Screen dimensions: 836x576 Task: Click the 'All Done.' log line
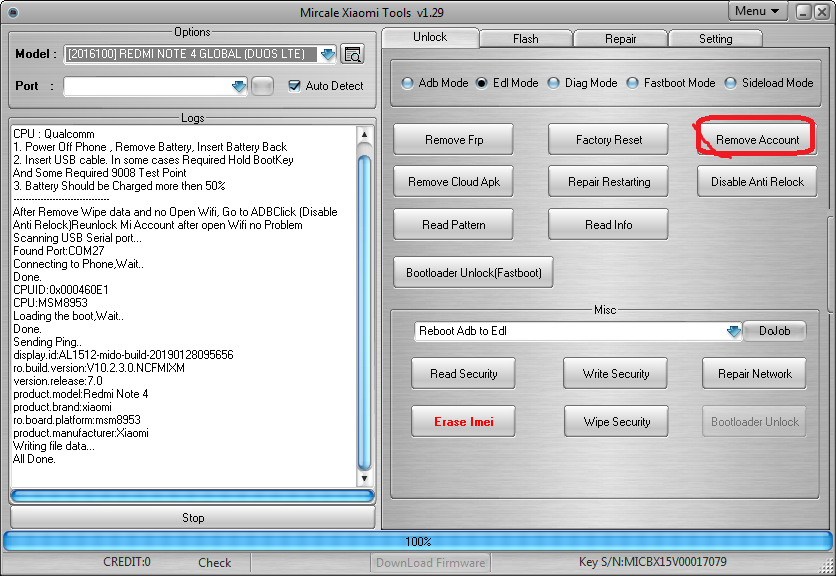pyautogui.click(x=34, y=459)
